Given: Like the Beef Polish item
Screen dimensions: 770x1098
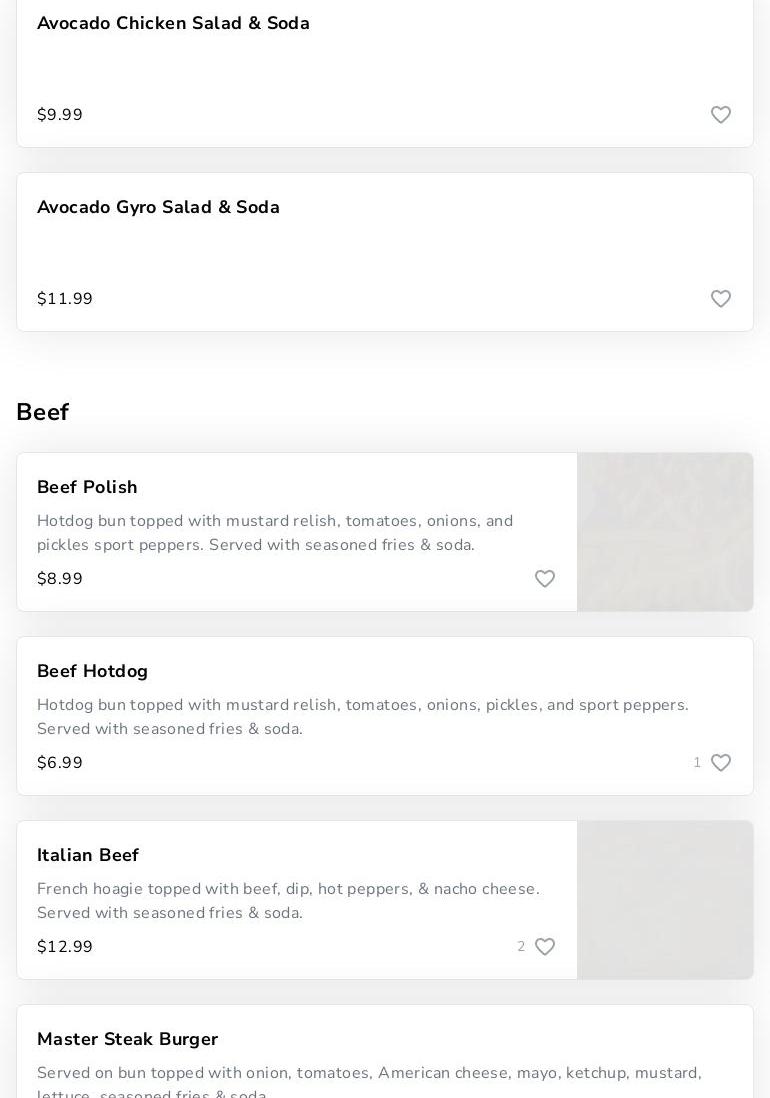Looking at the screenshot, I should point(545,579).
